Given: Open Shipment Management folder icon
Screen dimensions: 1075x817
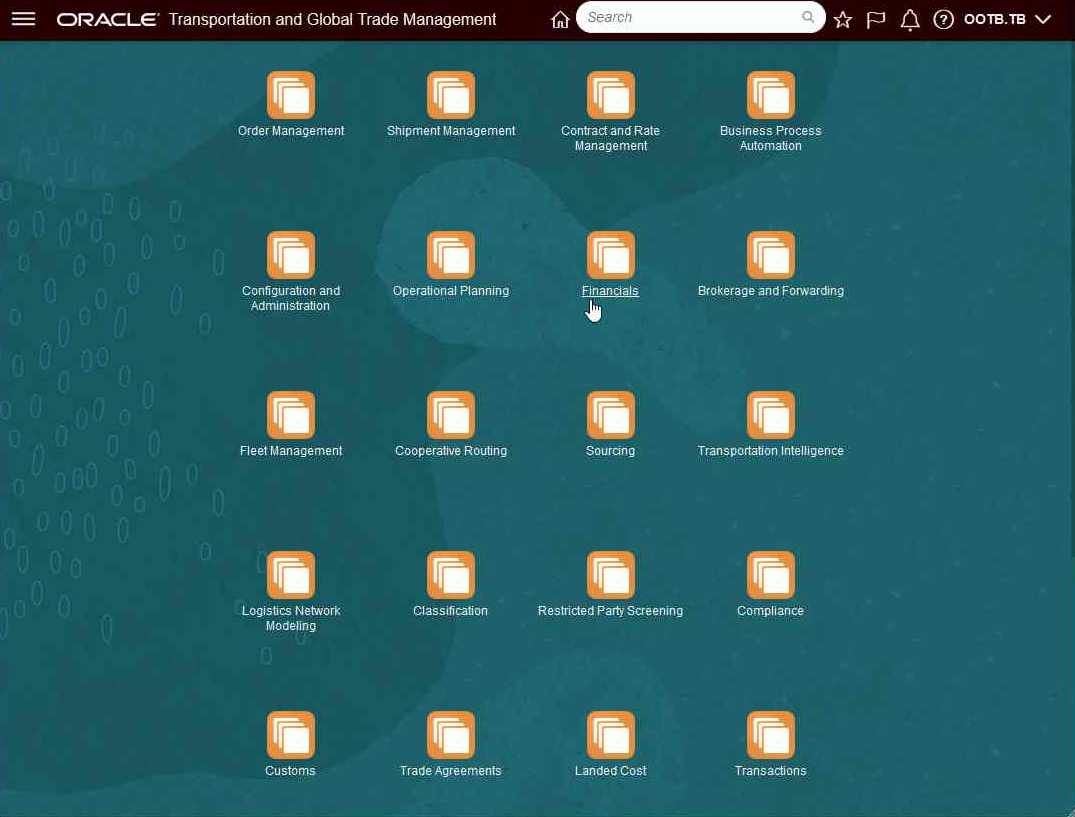Looking at the screenshot, I should coord(450,95).
